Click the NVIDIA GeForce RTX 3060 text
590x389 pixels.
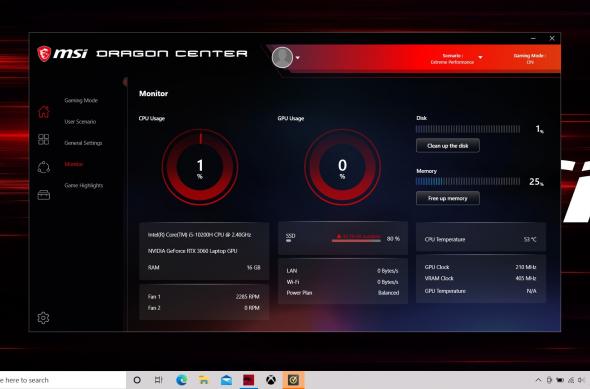(x=192, y=251)
